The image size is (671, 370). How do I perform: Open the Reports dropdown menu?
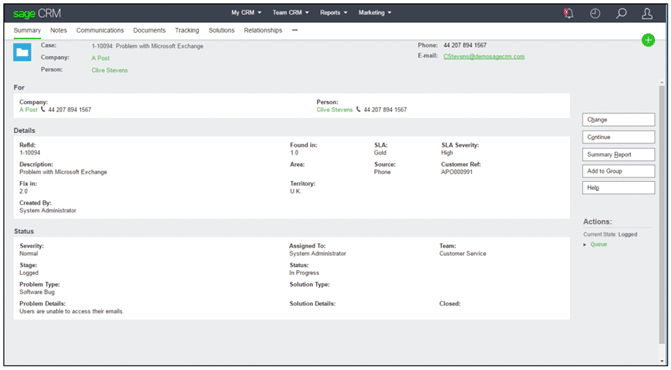coord(333,13)
